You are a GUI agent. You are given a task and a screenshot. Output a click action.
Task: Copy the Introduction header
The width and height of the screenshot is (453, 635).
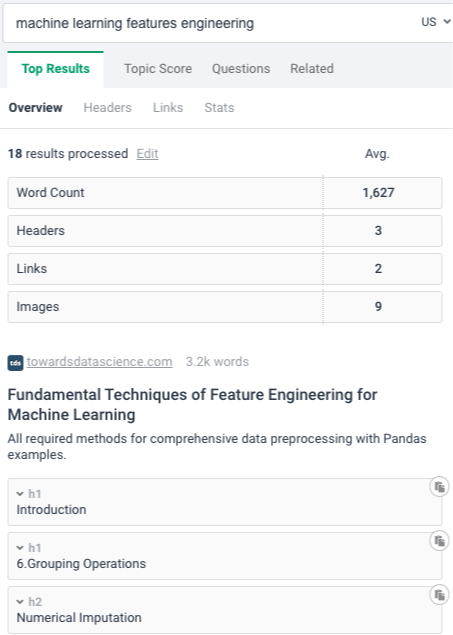439,487
